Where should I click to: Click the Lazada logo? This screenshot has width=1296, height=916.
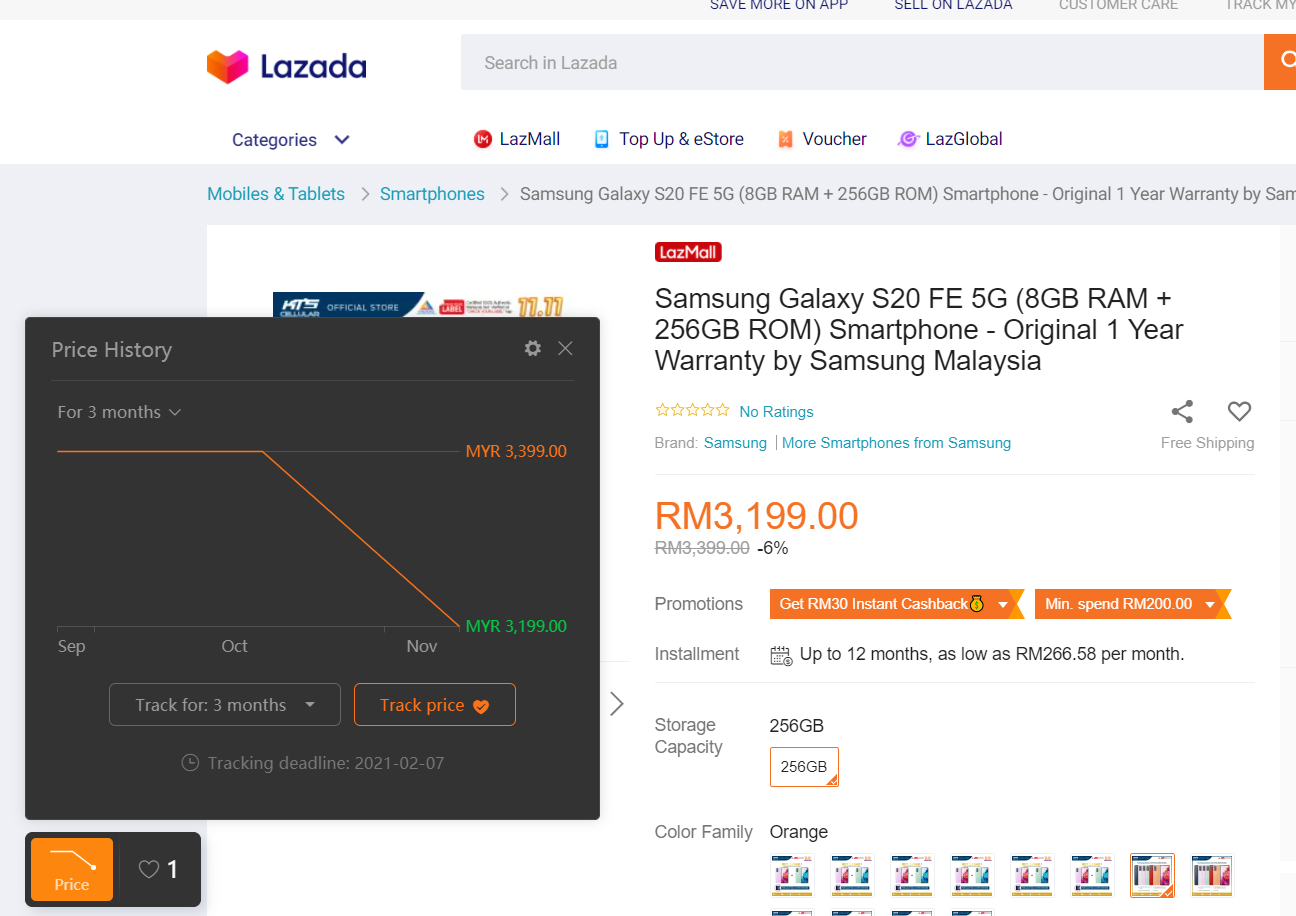(286, 67)
